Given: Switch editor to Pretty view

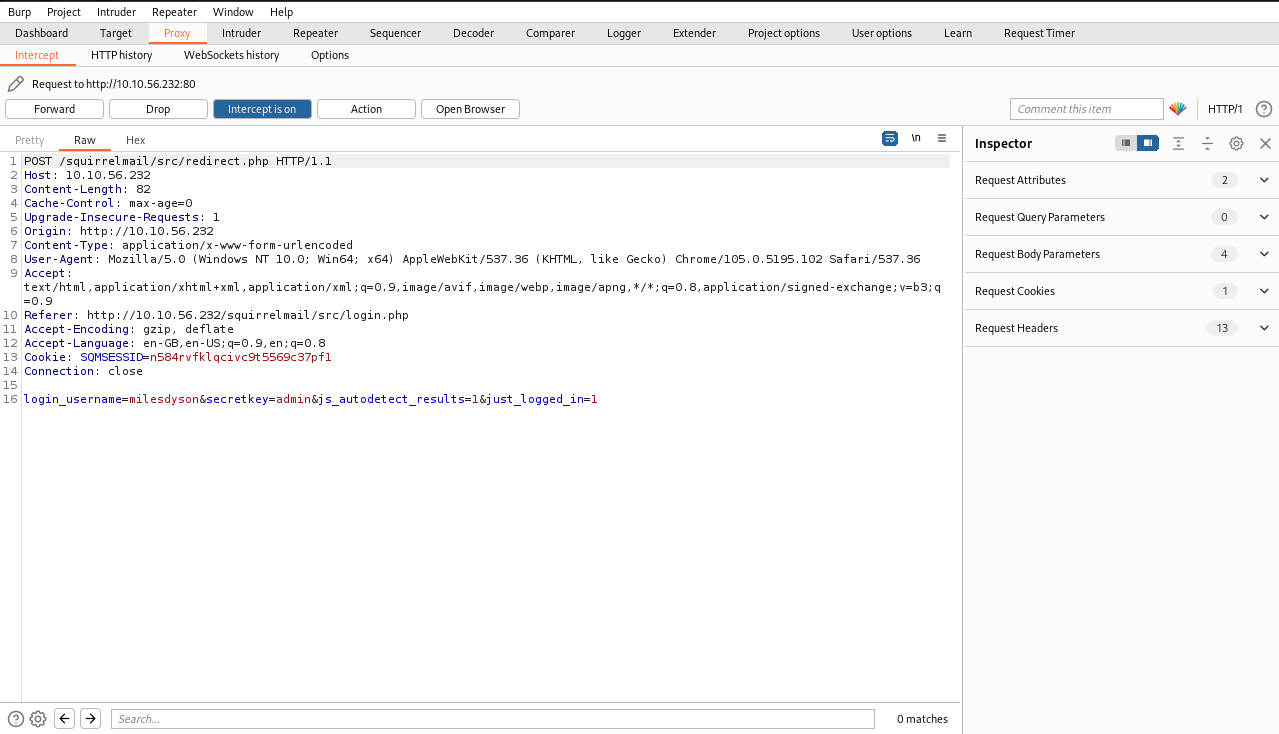Looking at the screenshot, I should click(x=30, y=140).
